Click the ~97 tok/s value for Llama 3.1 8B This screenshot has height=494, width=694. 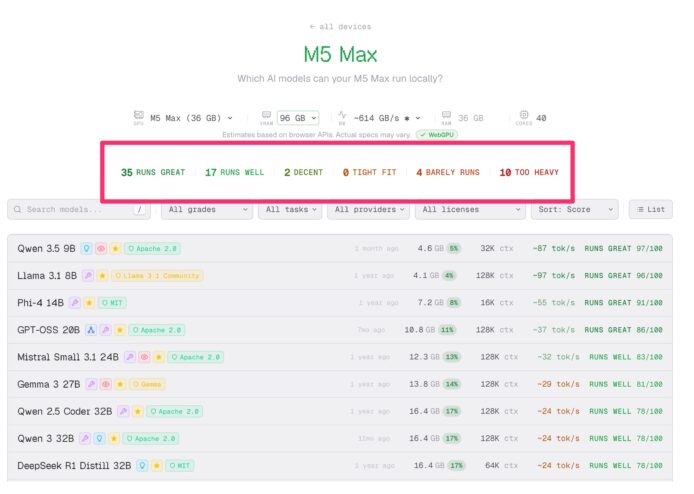point(554,276)
